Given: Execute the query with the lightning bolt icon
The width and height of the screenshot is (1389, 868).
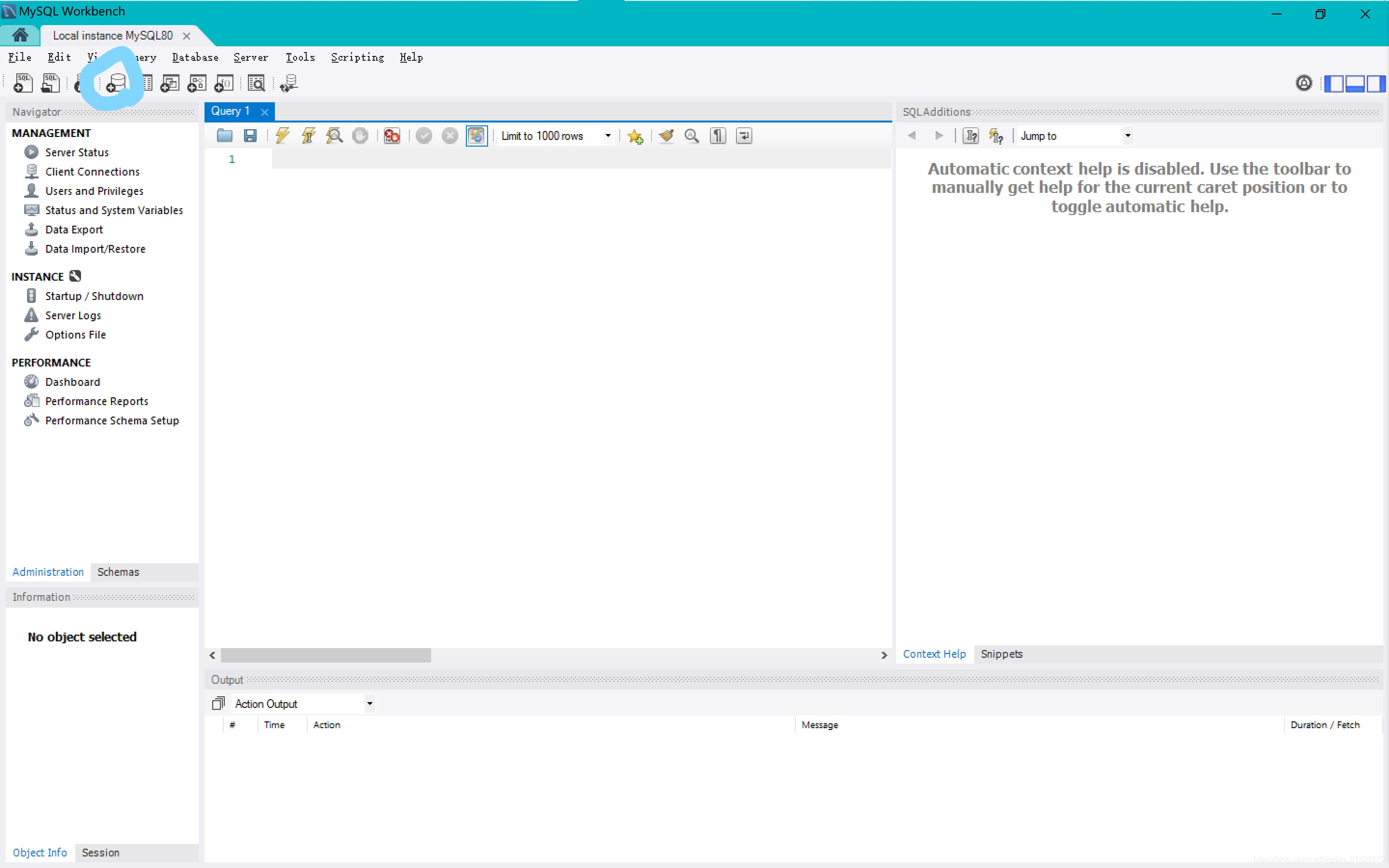Looking at the screenshot, I should tap(283, 136).
